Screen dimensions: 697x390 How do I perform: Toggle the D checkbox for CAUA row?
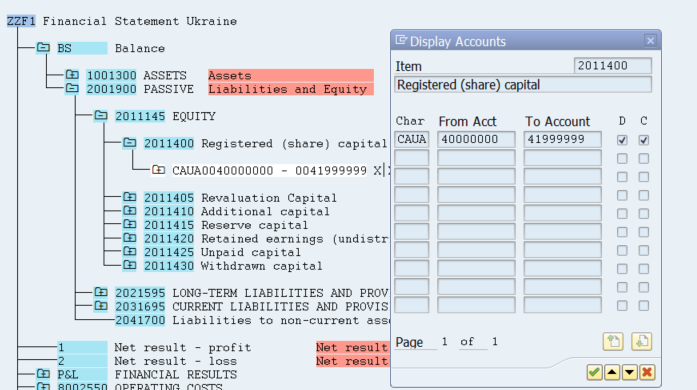pos(622,140)
